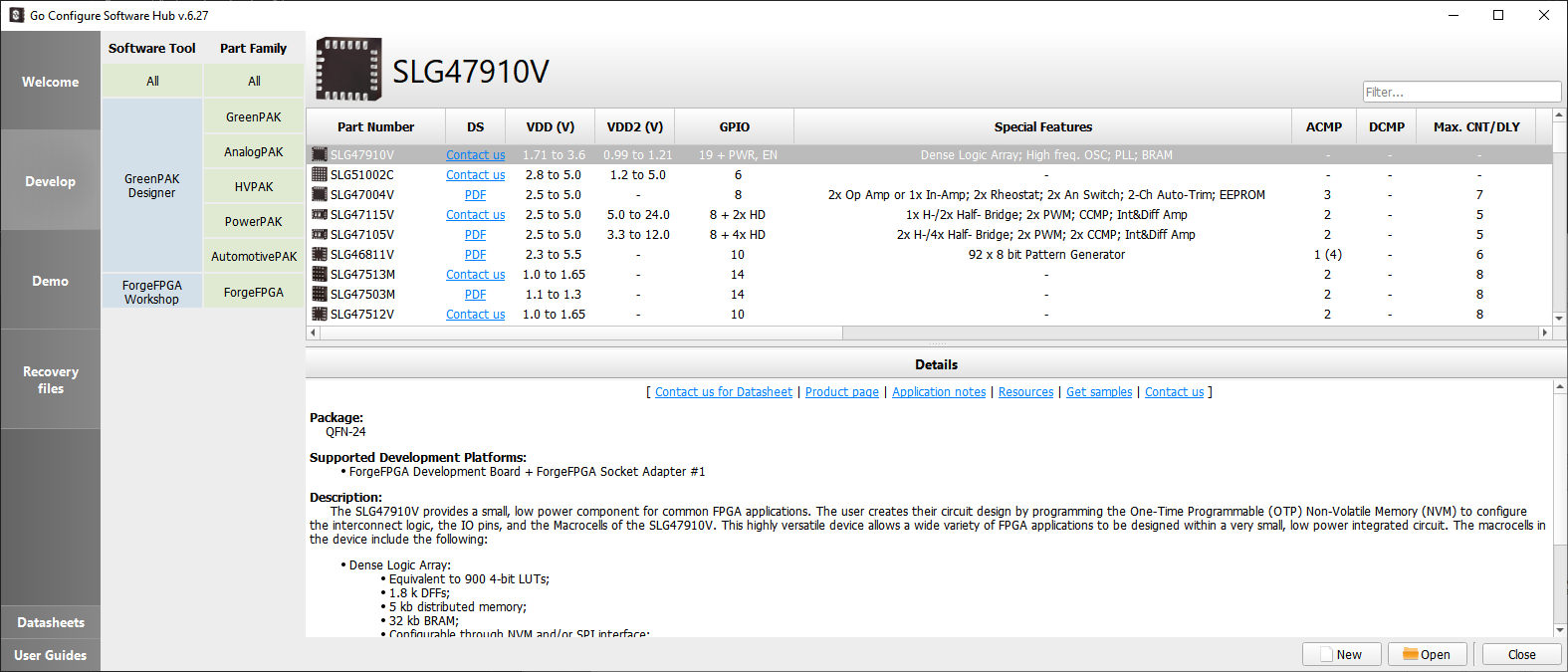Filter by ForgeFPGA Workshop software tool
1568x672 pixels.
(x=152, y=292)
